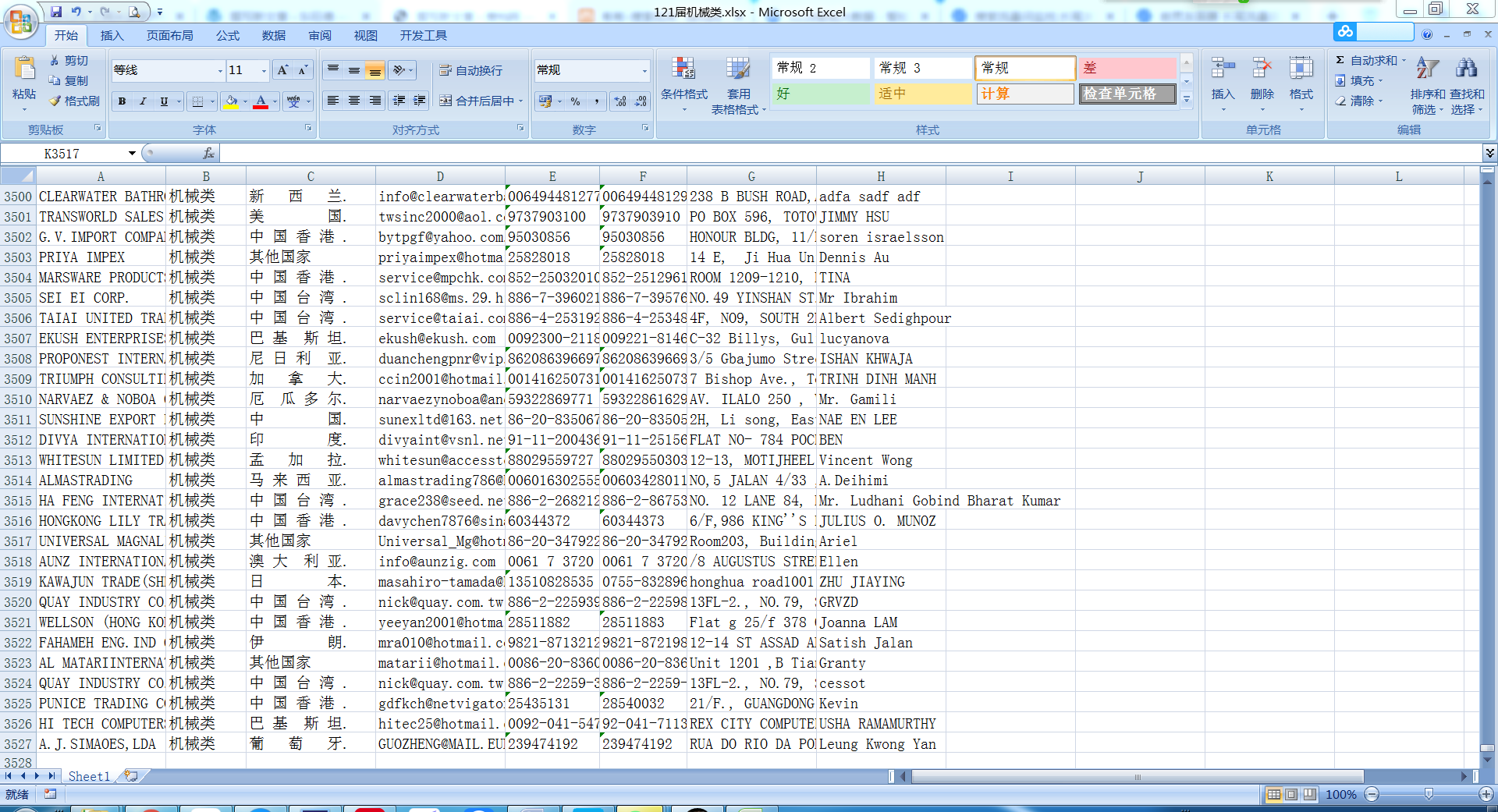Screen dimensions: 1498x812
Task: Click the insert function fx icon
Action: [208, 154]
